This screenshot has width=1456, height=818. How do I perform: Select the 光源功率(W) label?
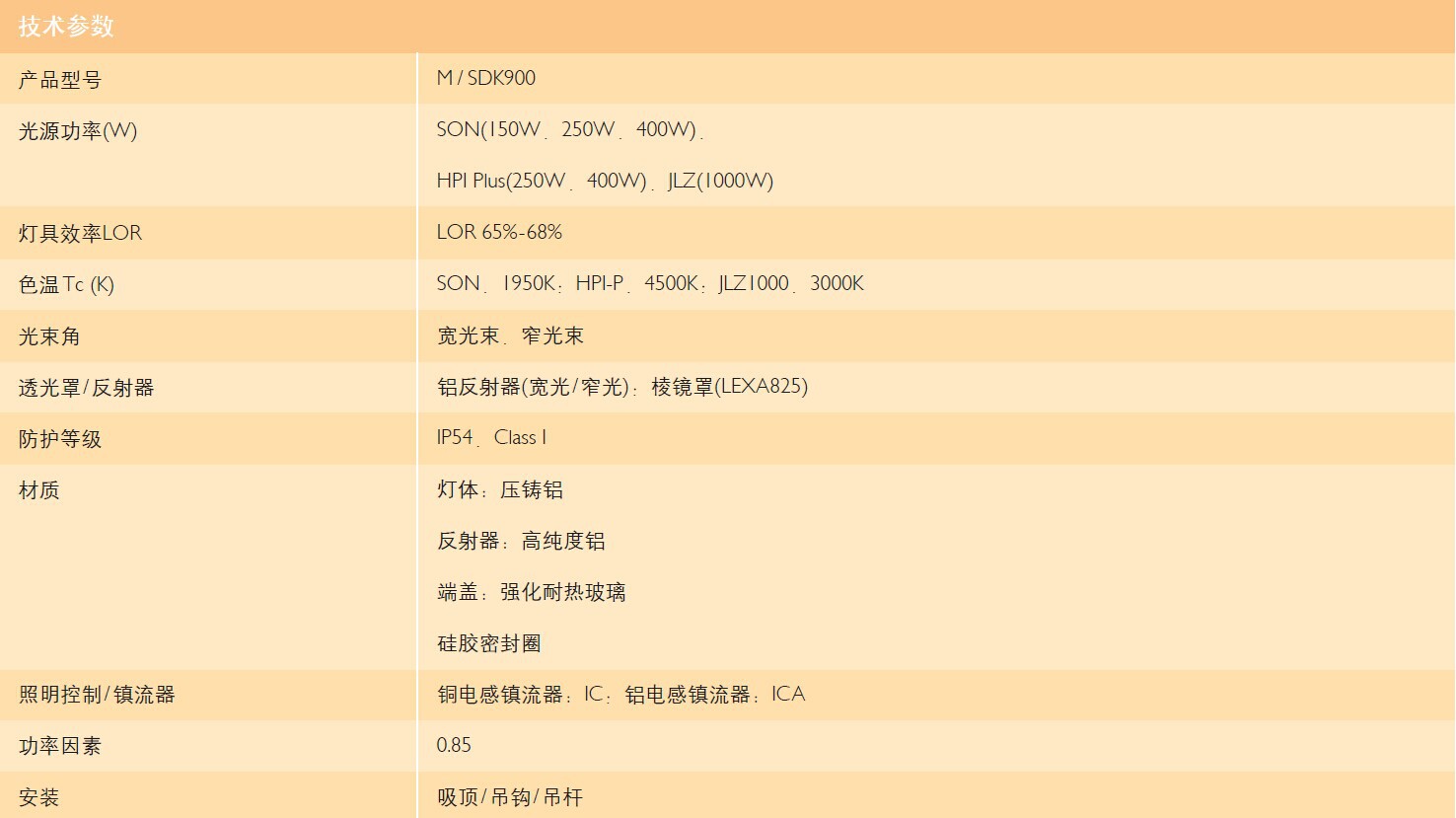[78, 131]
